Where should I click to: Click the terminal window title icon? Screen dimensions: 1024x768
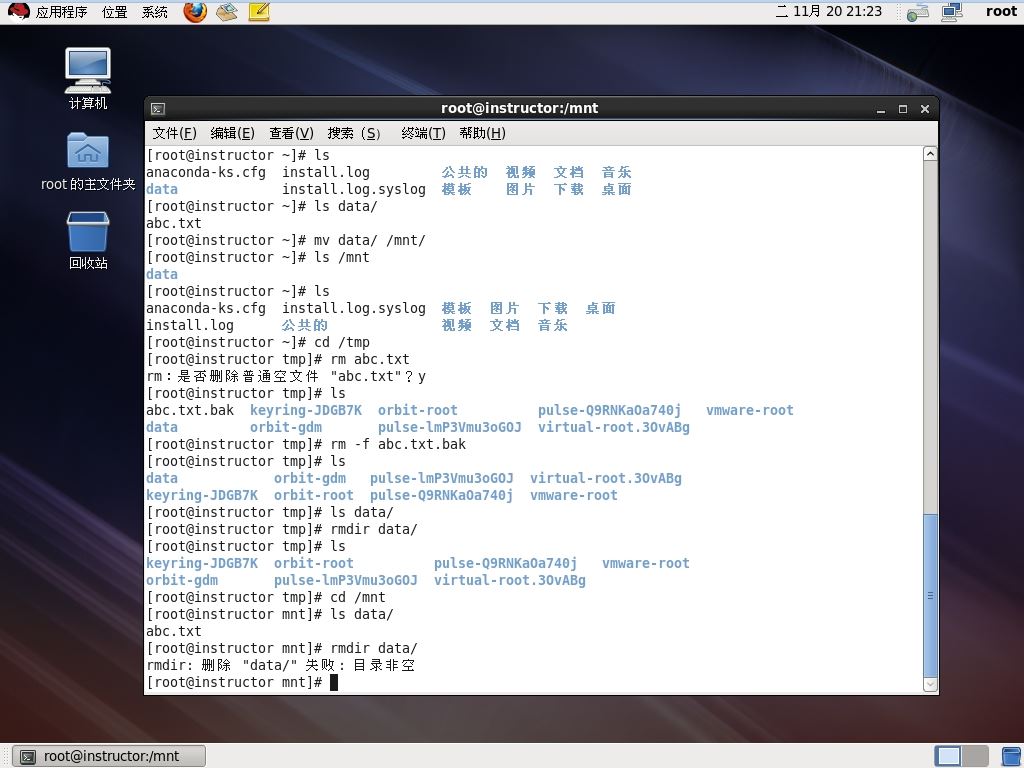click(157, 109)
